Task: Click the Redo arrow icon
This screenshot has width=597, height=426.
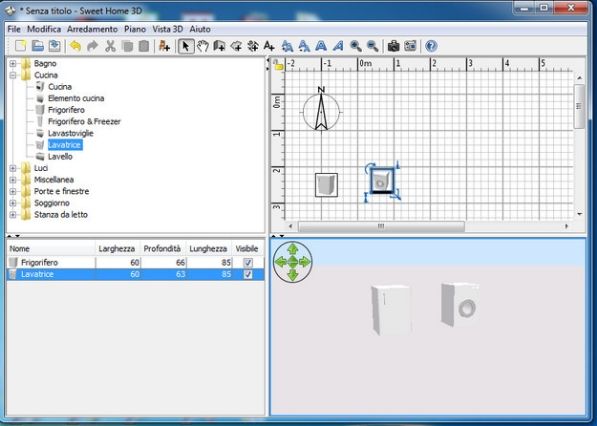Action: [93, 46]
